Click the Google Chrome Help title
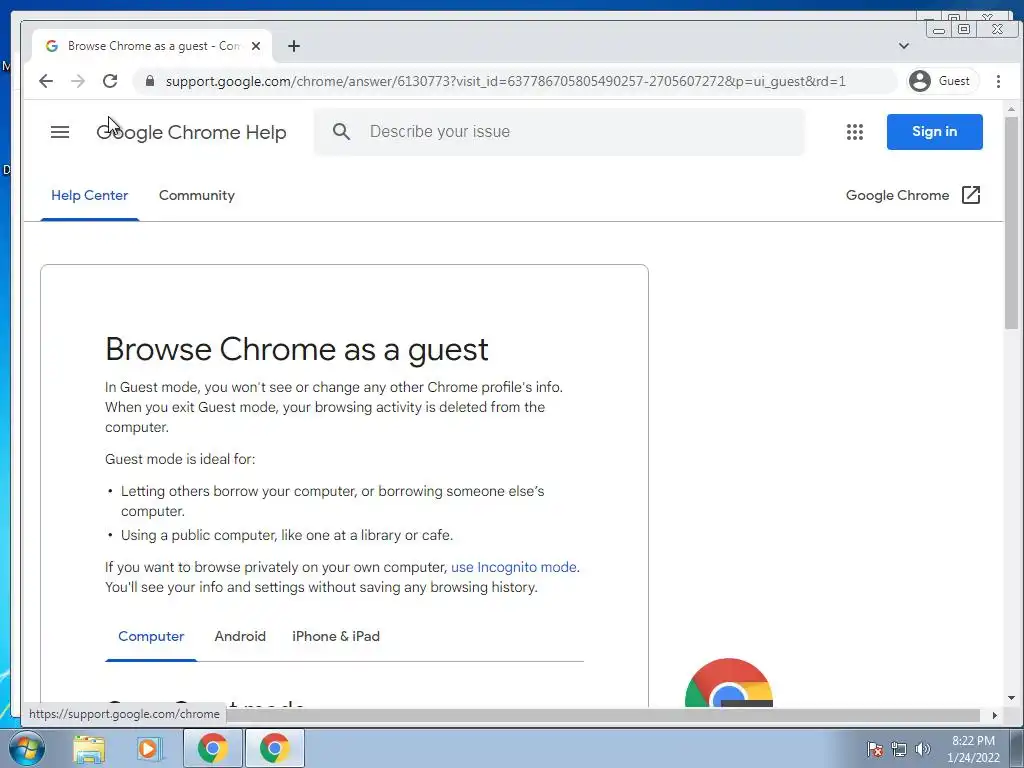This screenshot has width=1024, height=768. (x=191, y=132)
